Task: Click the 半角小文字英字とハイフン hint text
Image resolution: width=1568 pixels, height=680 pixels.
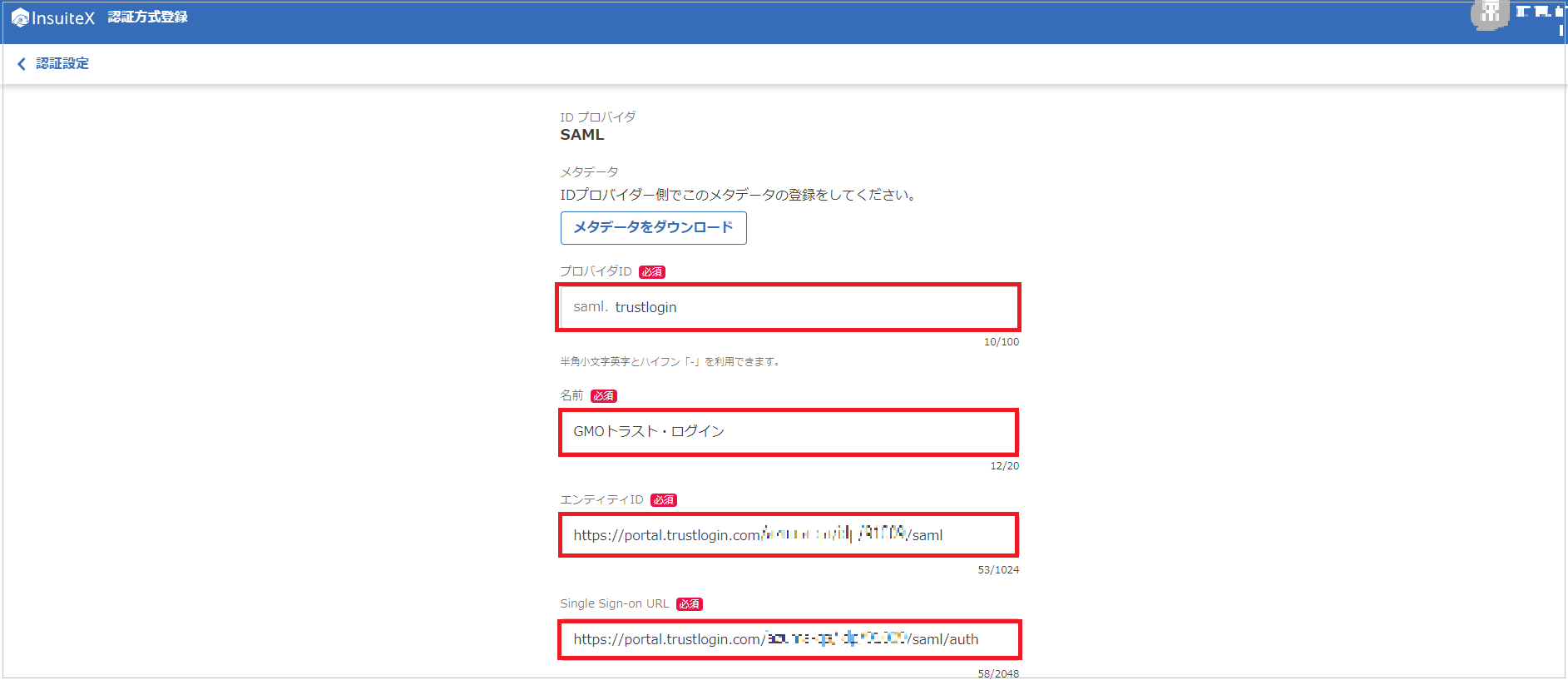Action: 670,362
